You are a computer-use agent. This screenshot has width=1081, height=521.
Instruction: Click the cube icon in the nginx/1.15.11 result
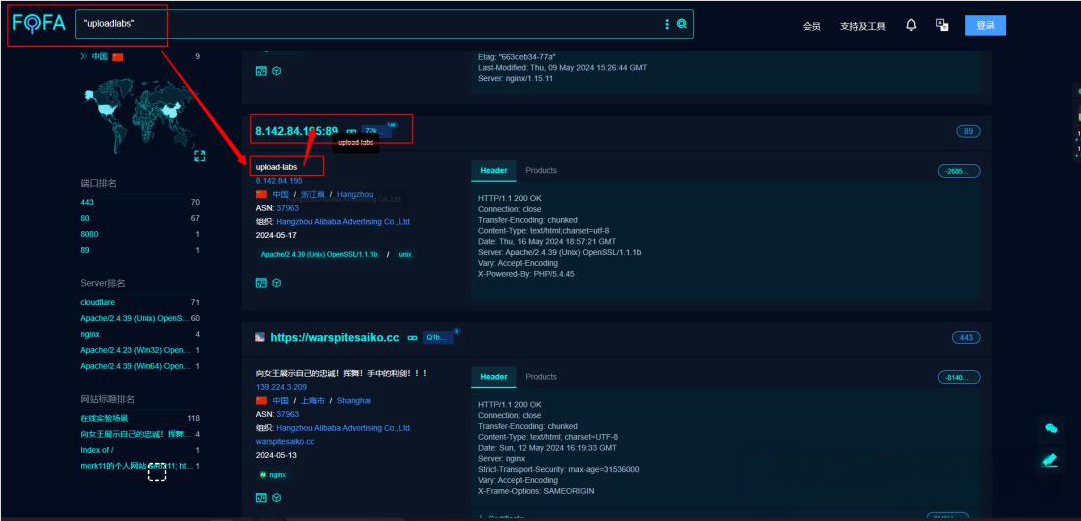[x=276, y=71]
